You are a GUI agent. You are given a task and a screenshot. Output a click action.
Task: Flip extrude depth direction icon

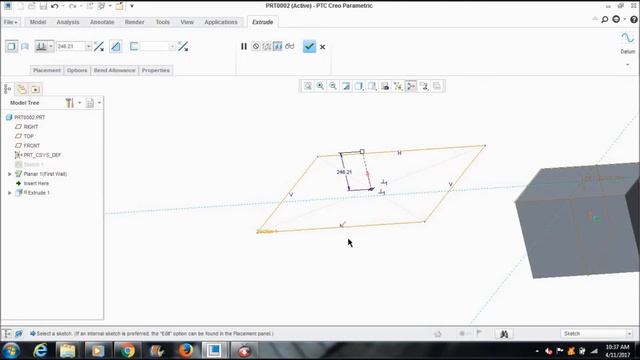(99, 47)
